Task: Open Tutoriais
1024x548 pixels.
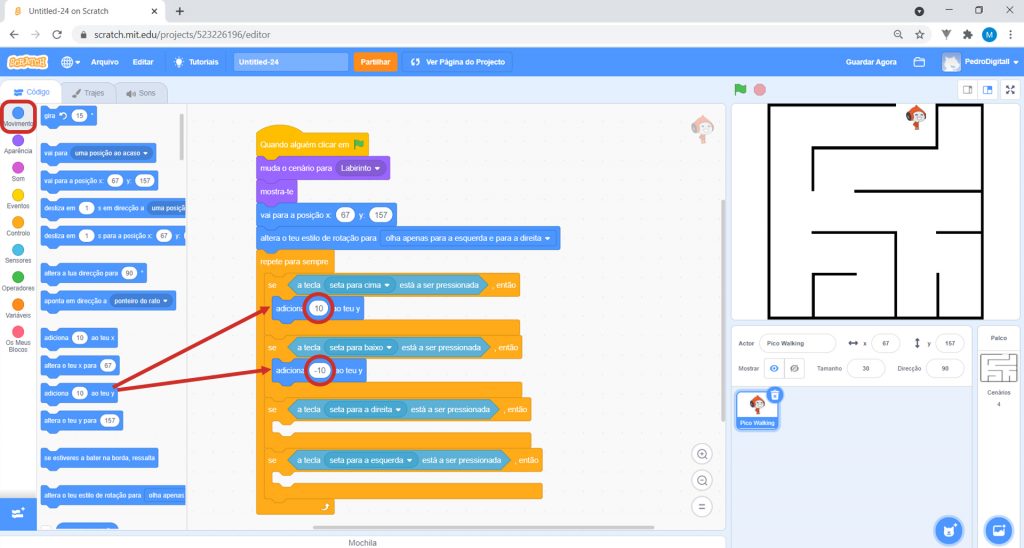Action: pyautogui.click(x=196, y=62)
